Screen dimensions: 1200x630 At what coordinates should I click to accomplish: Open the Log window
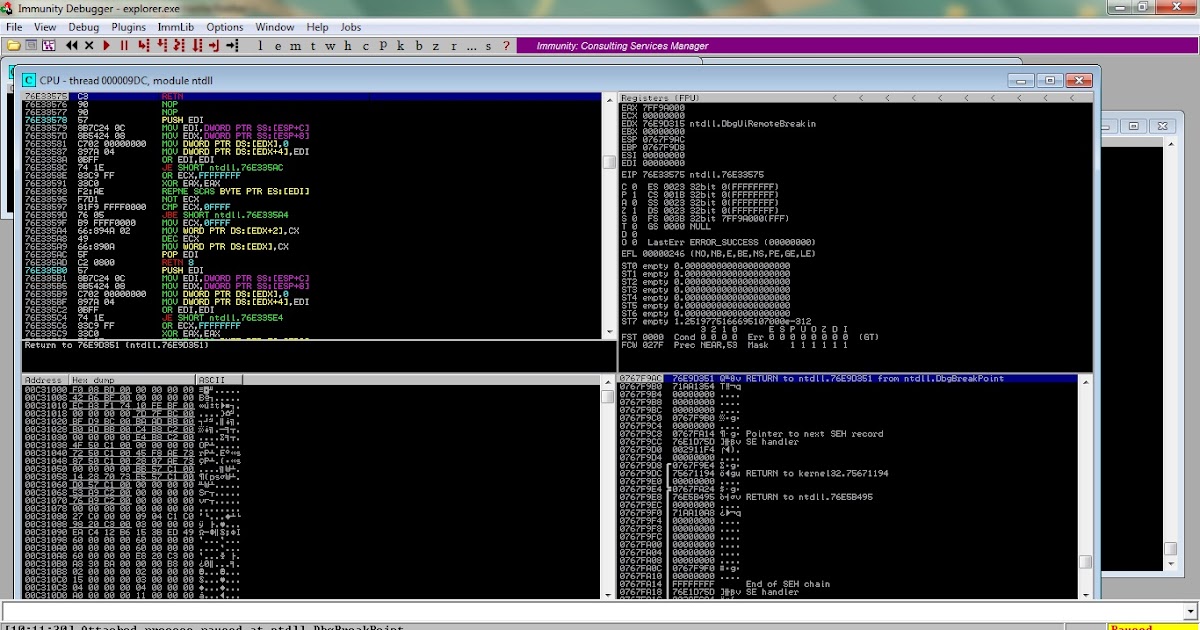[x=261, y=45]
